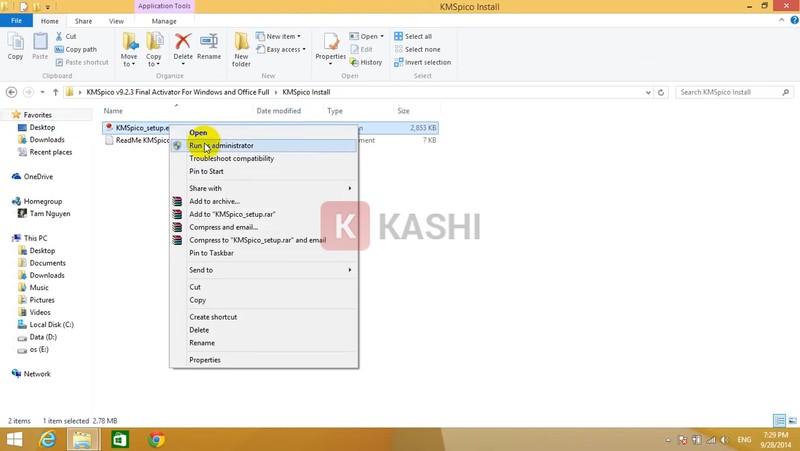This screenshot has width=800, height=451.
Task: Click Copy path in ribbon
Action: click(76, 49)
